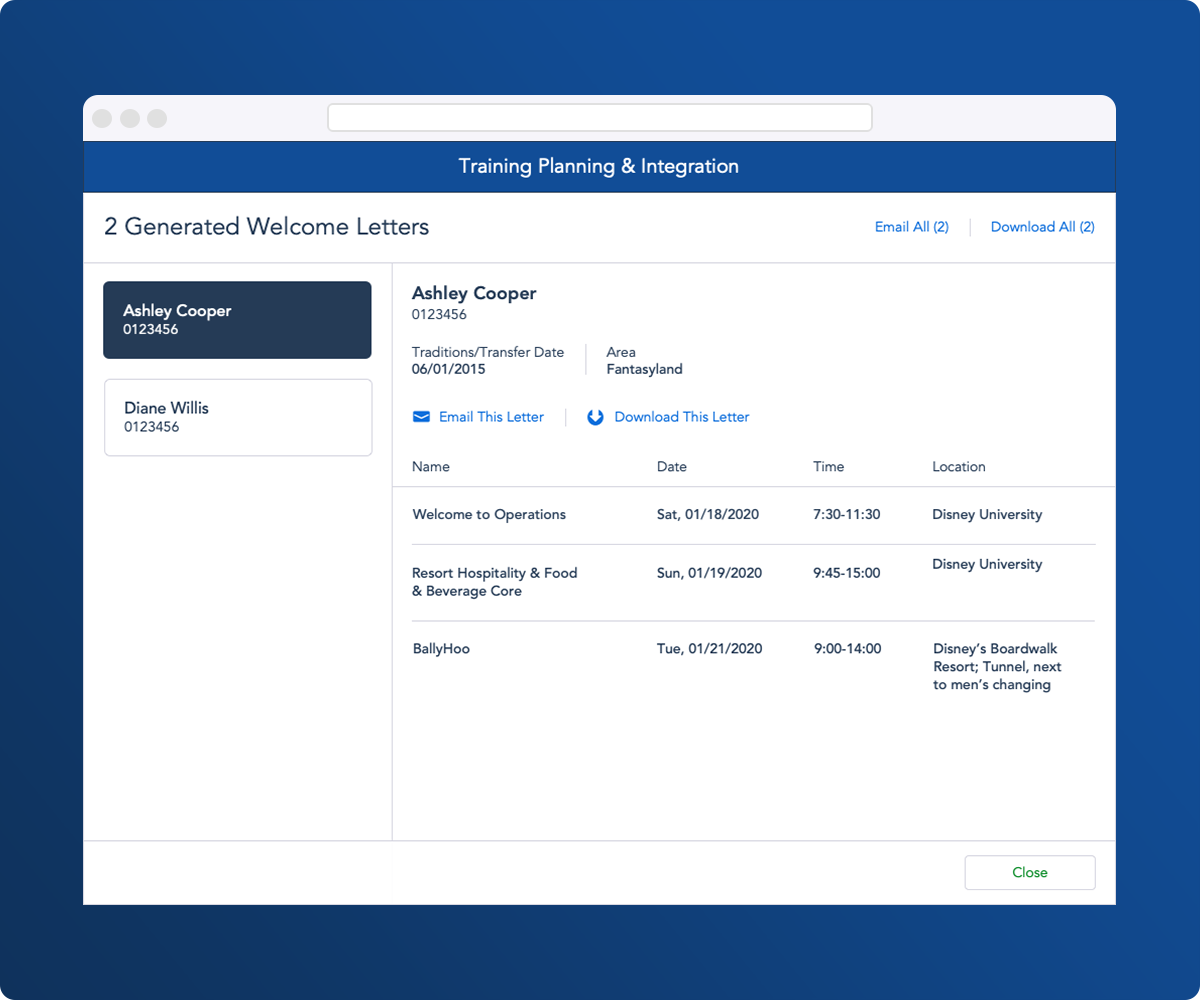Click ID 0123456 under the Ashley Cooper detail heading
This screenshot has height=1000, width=1200.
439,314
